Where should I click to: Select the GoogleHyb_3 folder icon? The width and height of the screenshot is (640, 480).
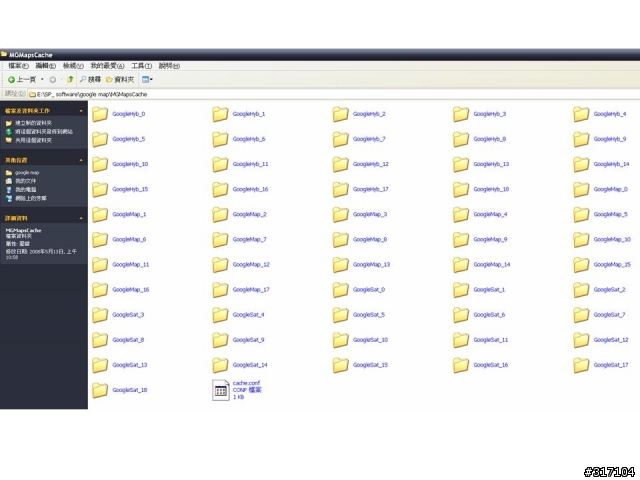tap(461, 114)
